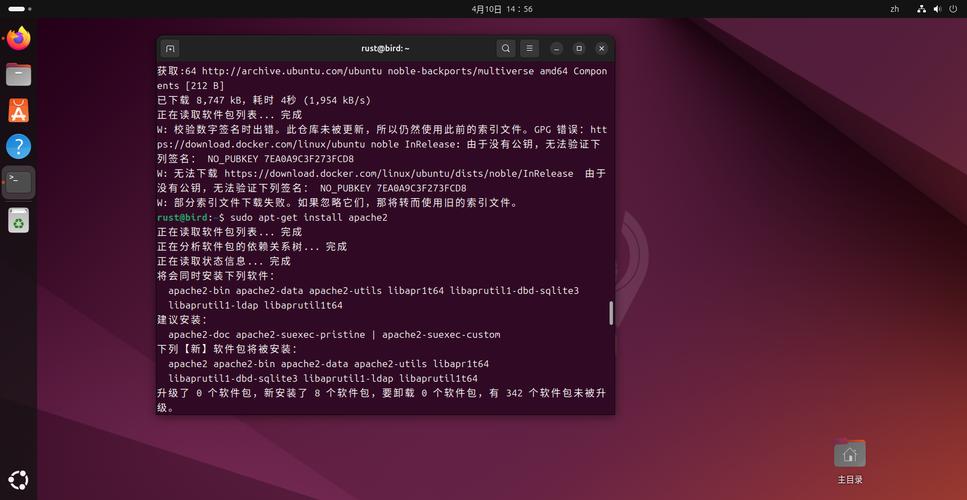Open the Trash from the dock
Image resolution: width=967 pixels, height=500 pixels.
pos(18,219)
